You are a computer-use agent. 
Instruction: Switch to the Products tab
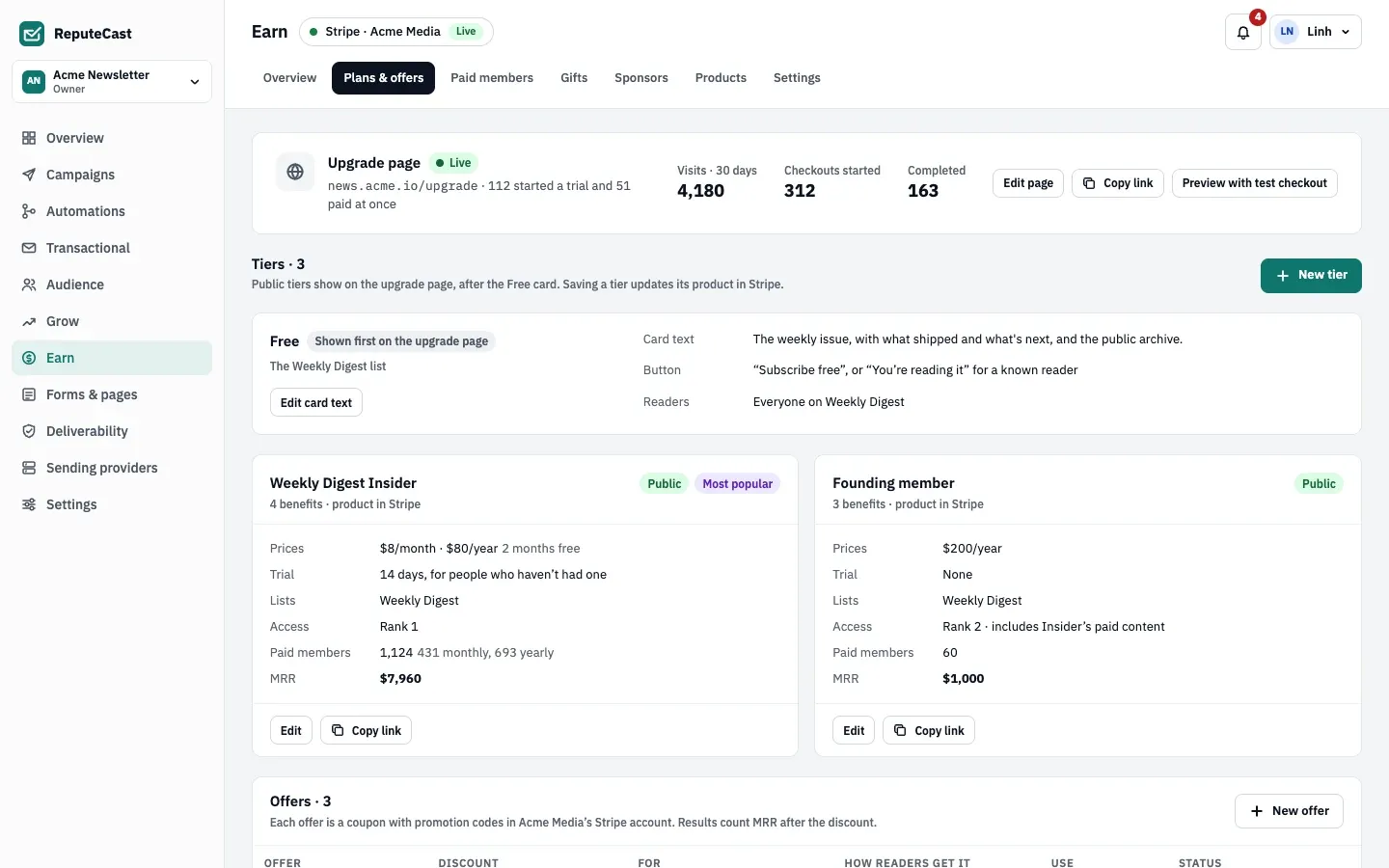pyautogui.click(x=721, y=78)
